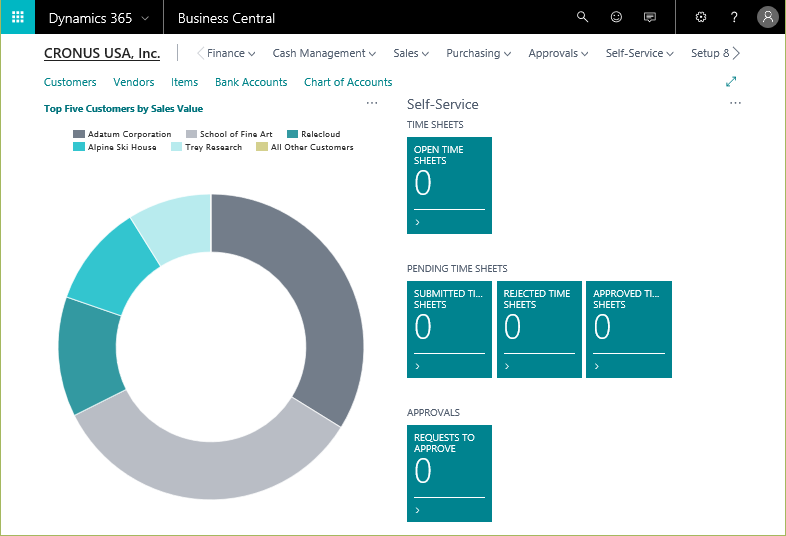Click Top Five Customers by Sales Value heading
This screenshot has height=536, width=786.
[123, 109]
